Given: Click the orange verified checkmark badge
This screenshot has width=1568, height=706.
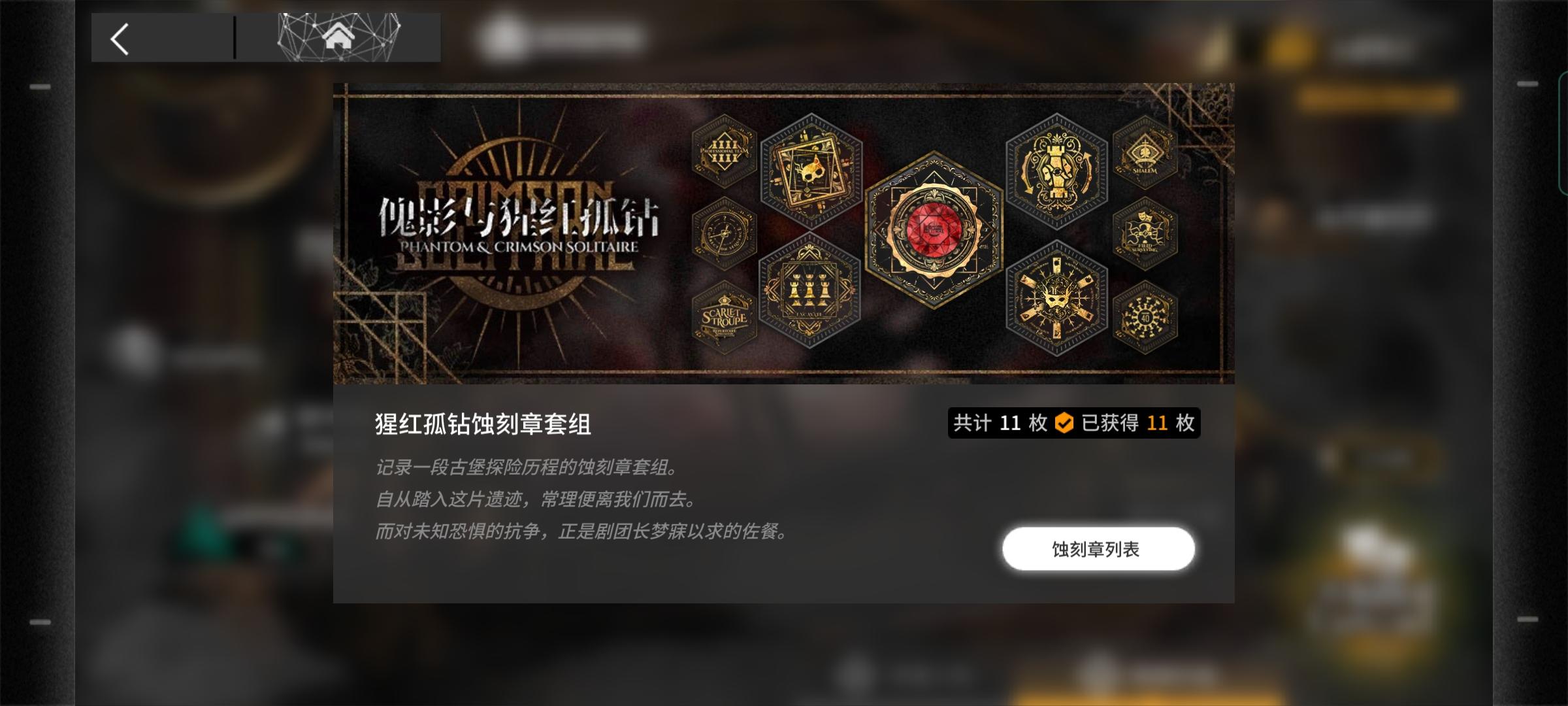Looking at the screenshot, I should tap(1064, 423).
